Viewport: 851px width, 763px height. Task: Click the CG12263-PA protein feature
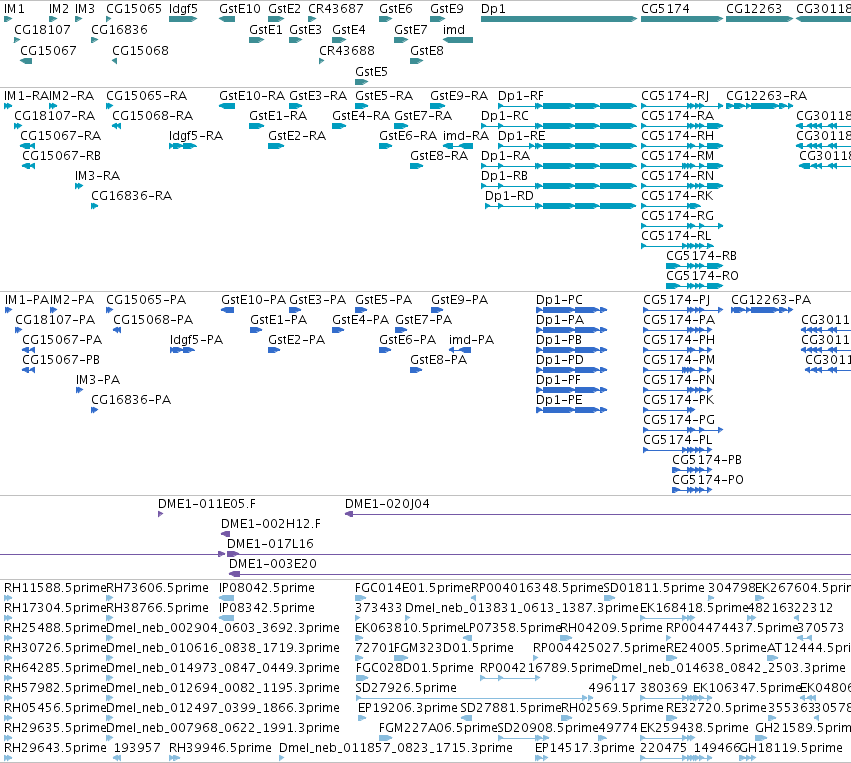(x=762, y=310)
